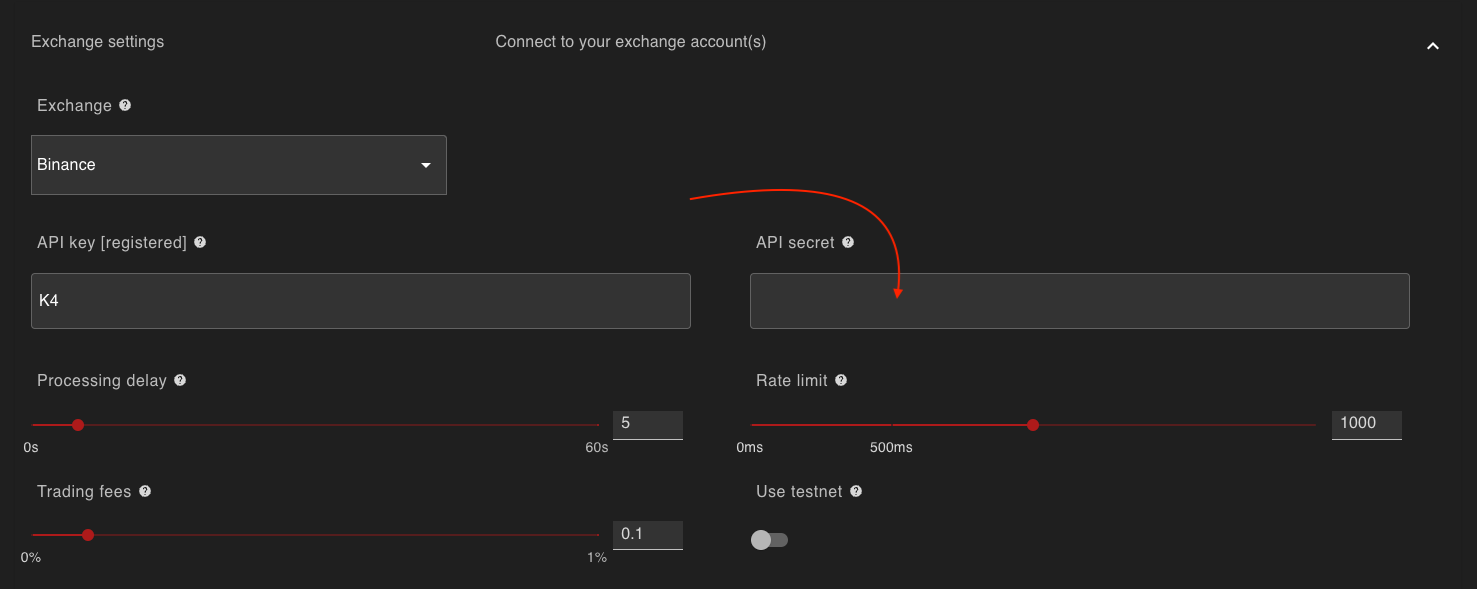Open the Binance exchange dropdown
The height and width of the screenshot is (589, 1477).
pyautogui.click(x=238, y=165)
